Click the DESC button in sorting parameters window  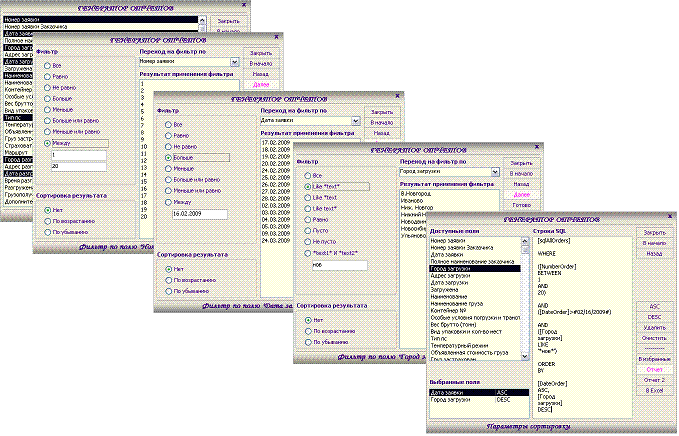[x=654, y=317]
